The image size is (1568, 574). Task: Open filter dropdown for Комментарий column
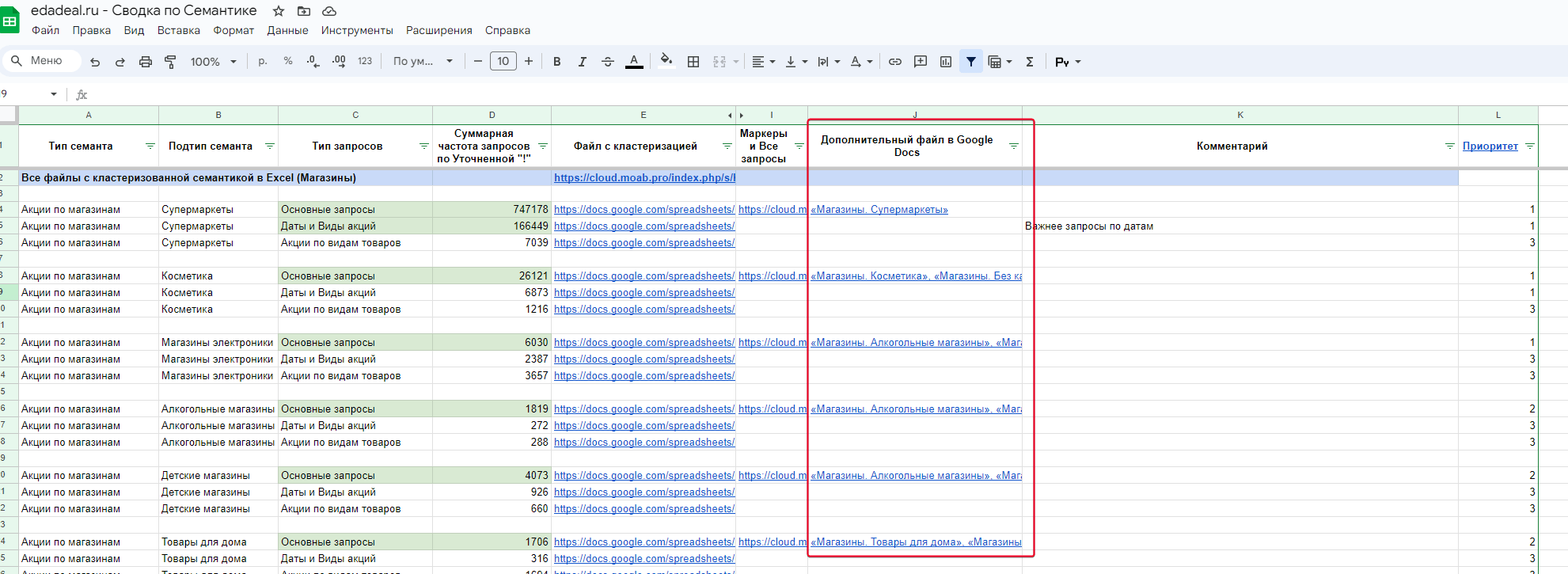pyautogui.click(x=1449, y=146)
